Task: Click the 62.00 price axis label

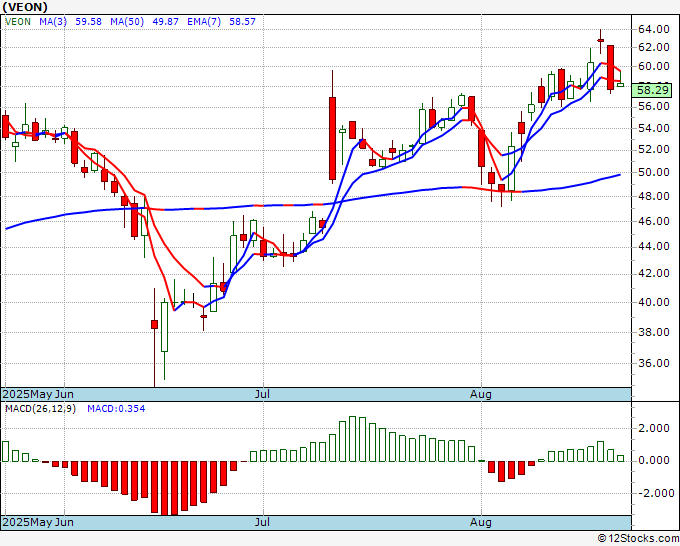Action: 654,47
